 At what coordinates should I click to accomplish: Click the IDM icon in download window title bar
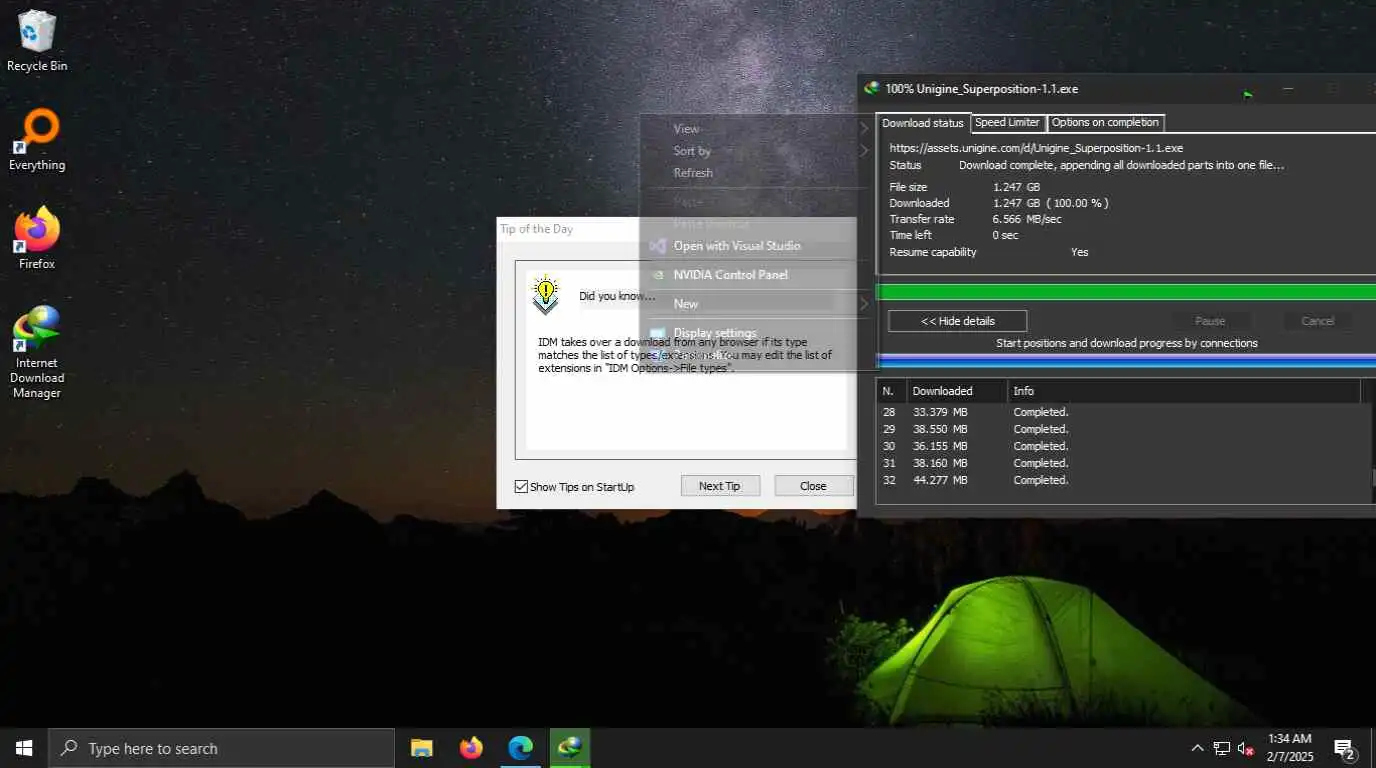point(872,88)
